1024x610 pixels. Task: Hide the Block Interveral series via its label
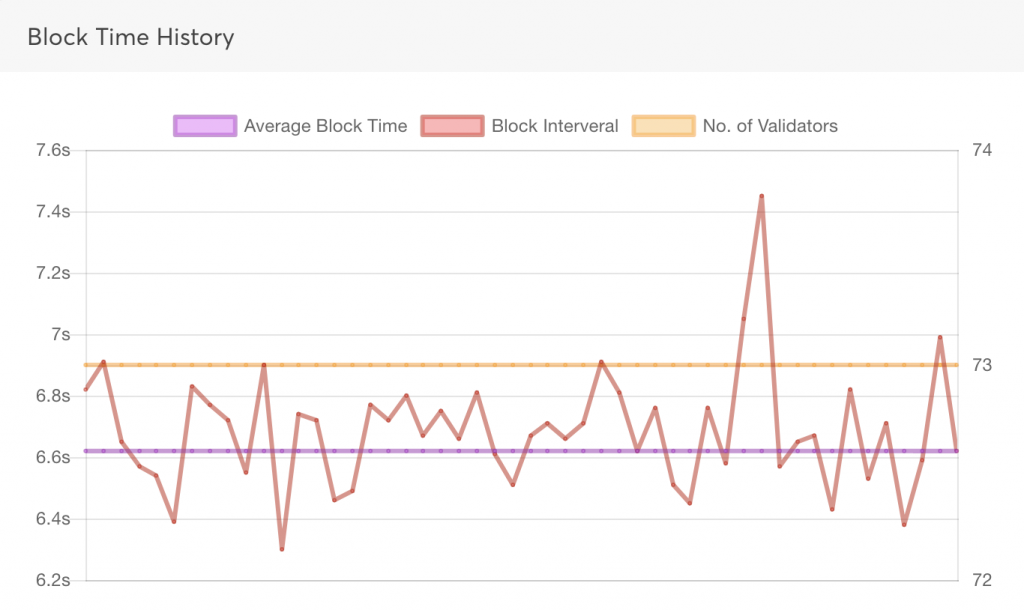point(555,126)
